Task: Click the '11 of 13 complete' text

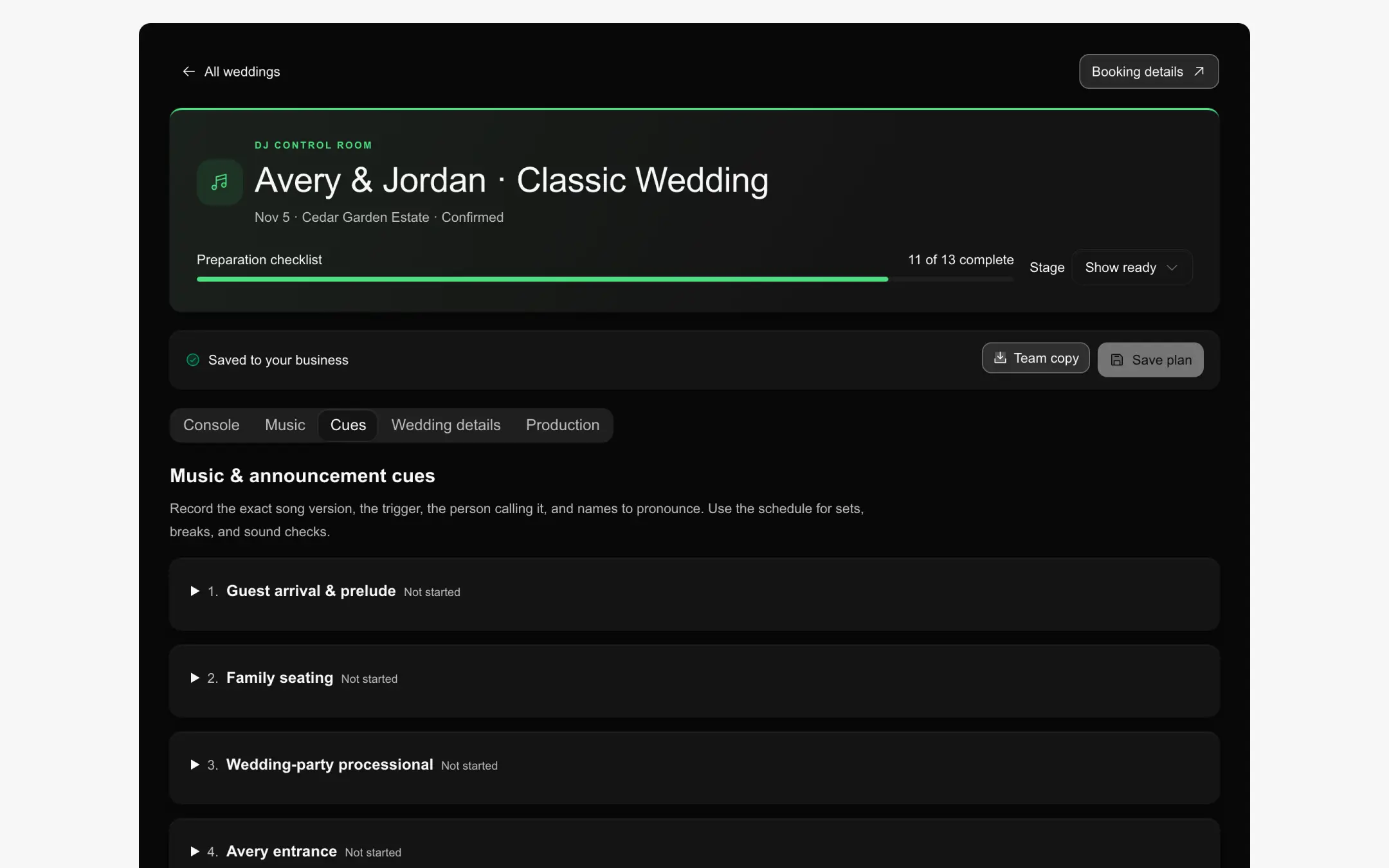Action: click(961, 260)
